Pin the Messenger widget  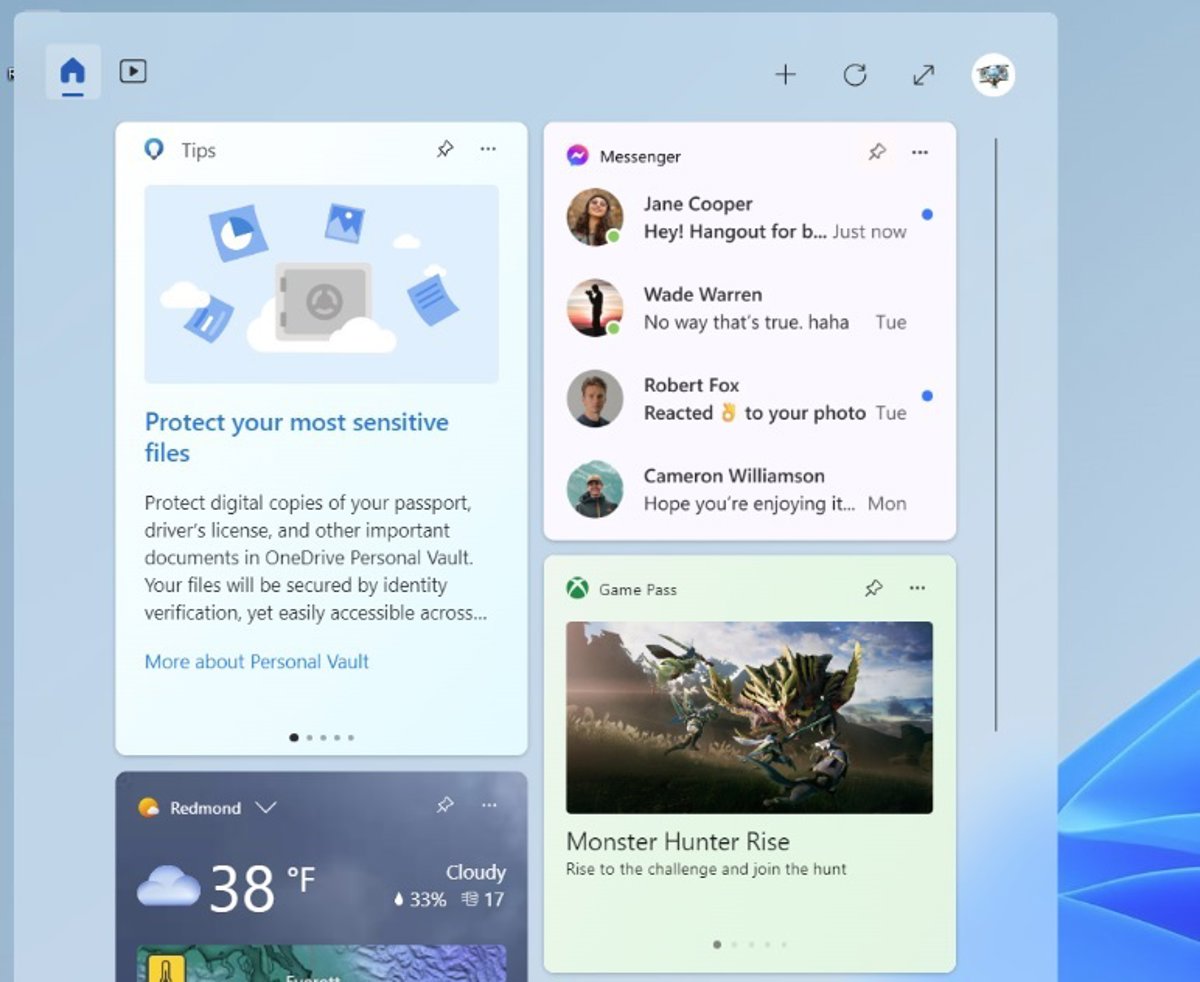(x=877, y=152)
